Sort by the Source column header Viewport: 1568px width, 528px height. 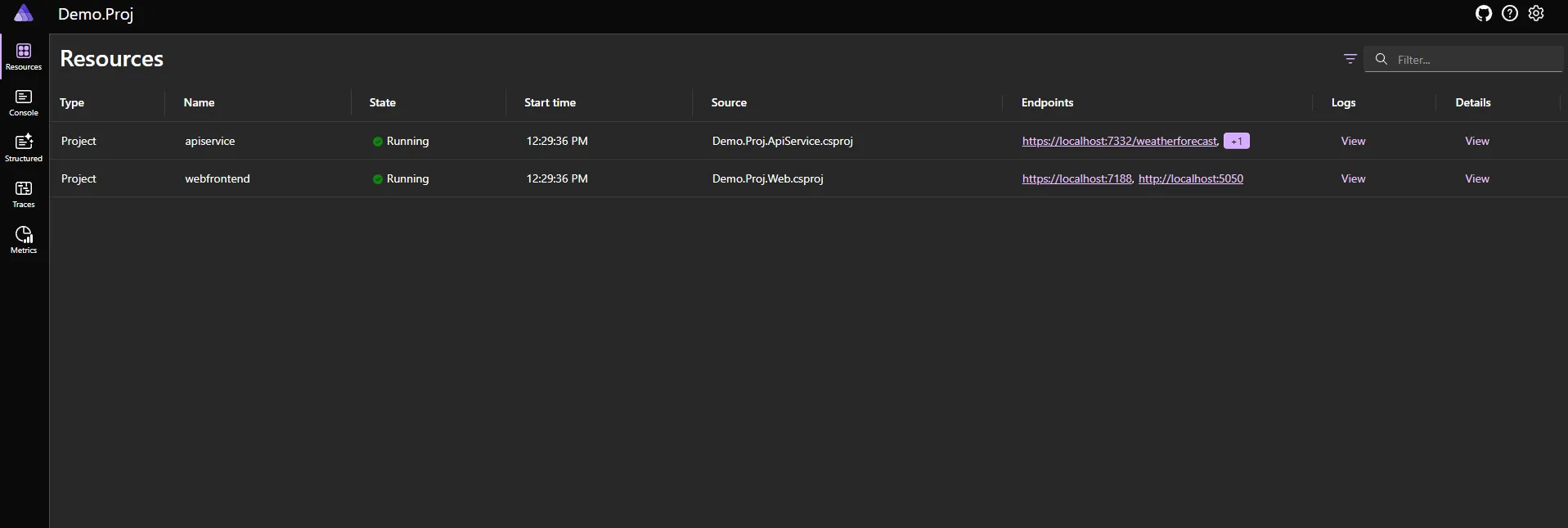point(729,102)
